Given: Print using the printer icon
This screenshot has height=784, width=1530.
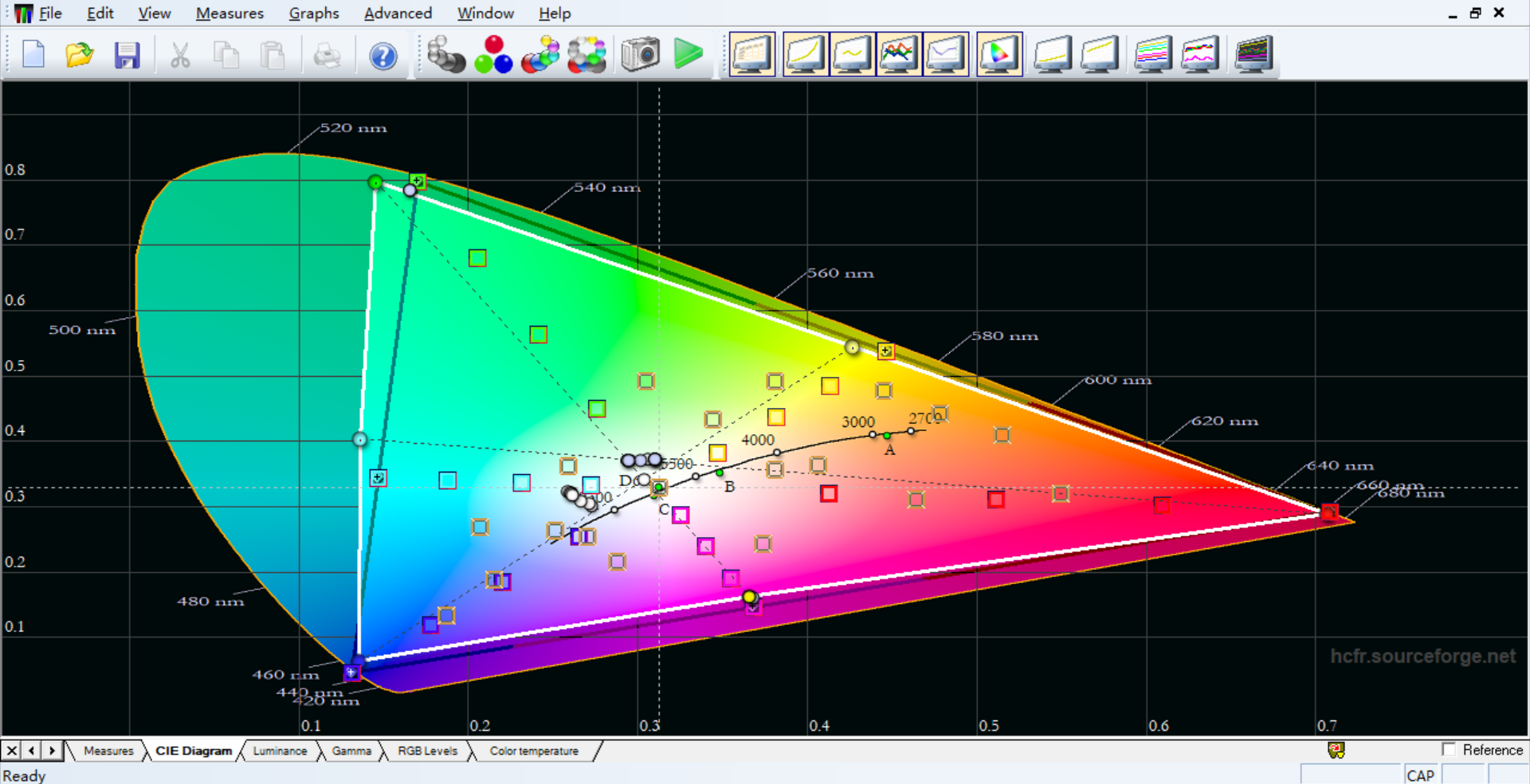Looking at the screenshot, I should [x=327, y=55].
